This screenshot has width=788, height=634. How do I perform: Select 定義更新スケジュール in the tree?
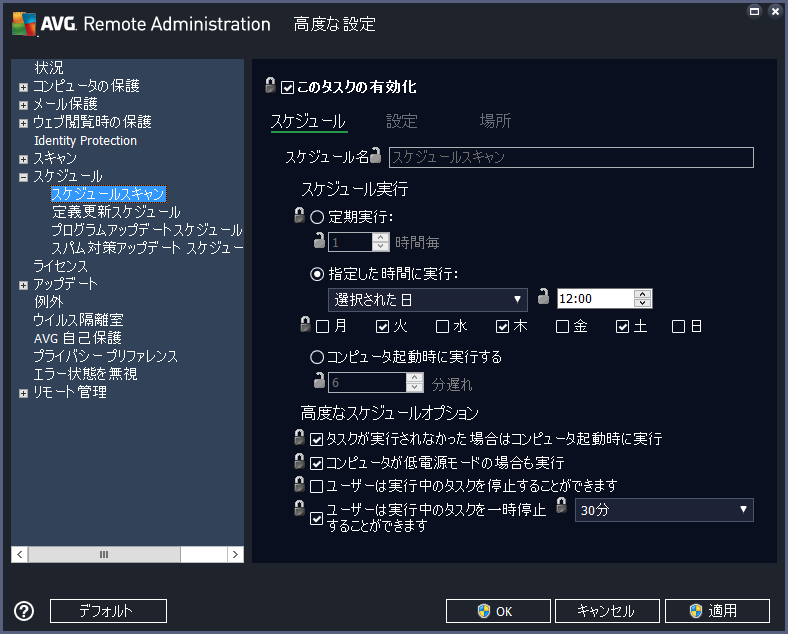click(x=116, y=212)
